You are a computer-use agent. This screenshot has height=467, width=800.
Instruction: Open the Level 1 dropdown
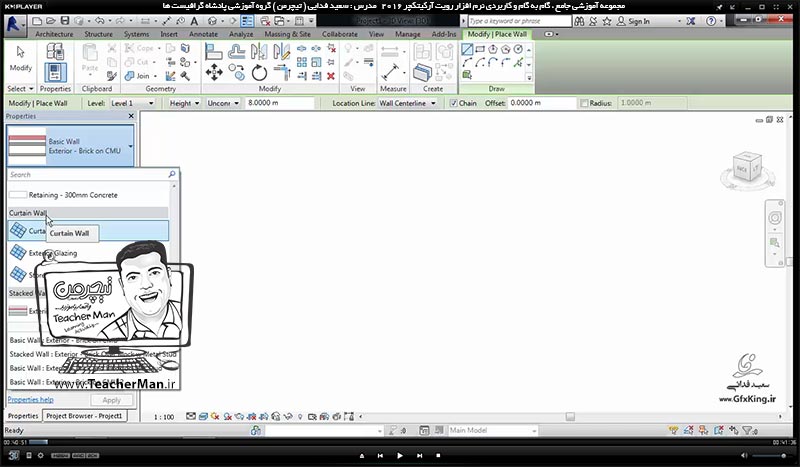pyautogui.click(x=132, y=103)
